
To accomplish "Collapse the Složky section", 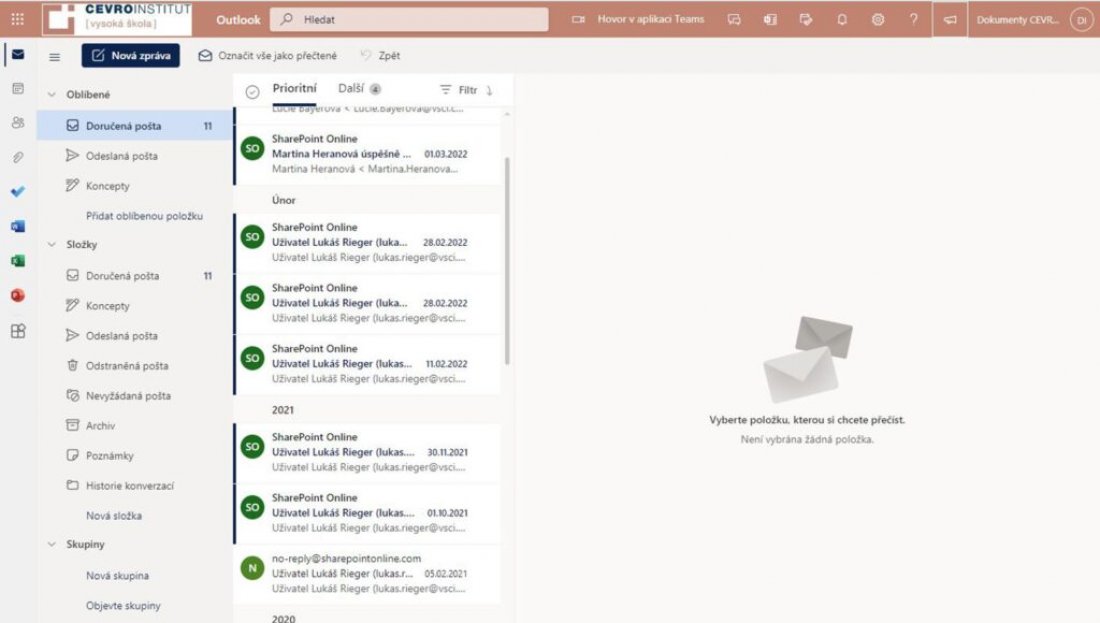I will point(52,244).
